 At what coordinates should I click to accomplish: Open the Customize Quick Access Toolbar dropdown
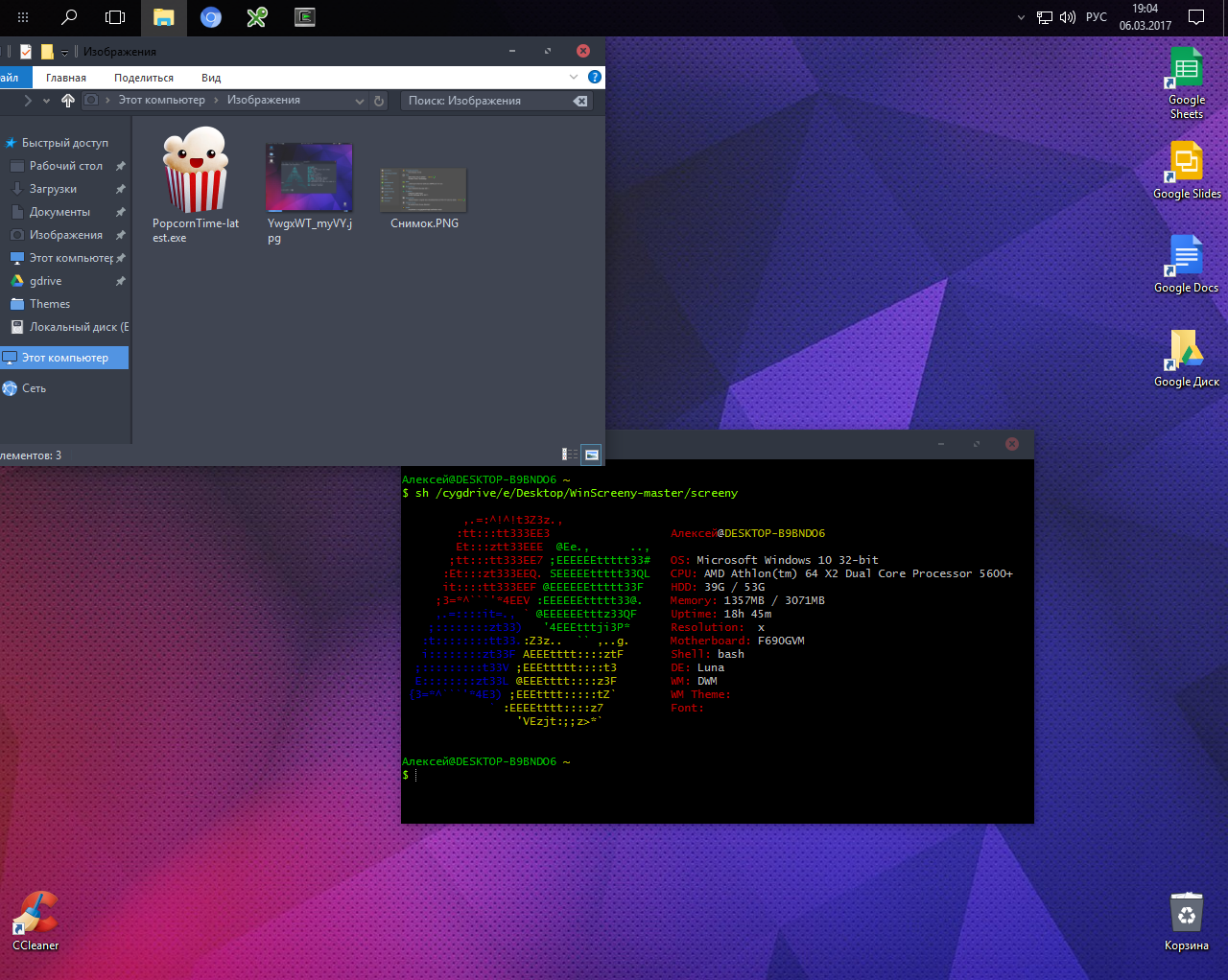pos(64,53)
